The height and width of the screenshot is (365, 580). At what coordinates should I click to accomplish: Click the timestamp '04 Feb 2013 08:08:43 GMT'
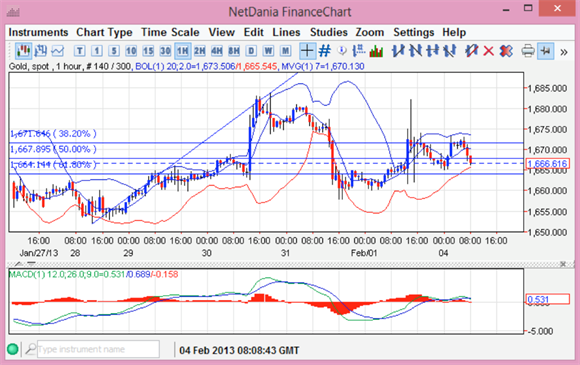pyautogui.click(x=239, y=350)
